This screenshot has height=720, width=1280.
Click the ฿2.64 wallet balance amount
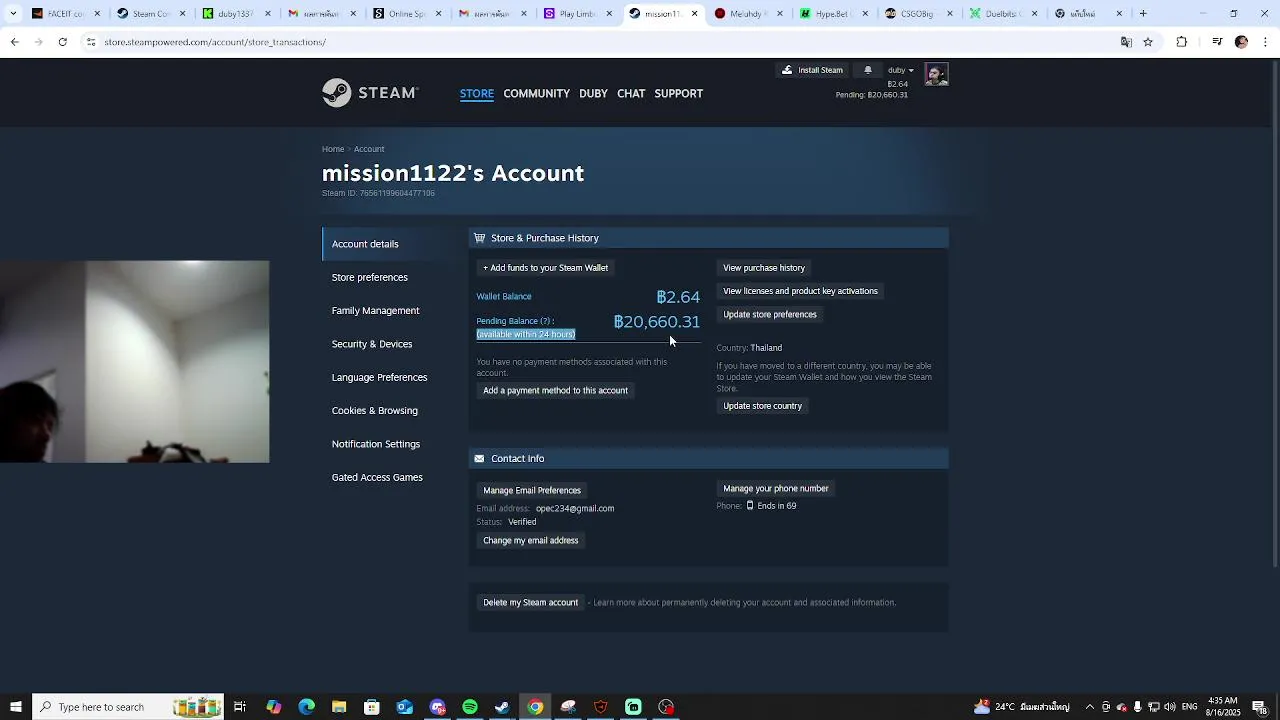pyautogui.click(x=678, y=297)
